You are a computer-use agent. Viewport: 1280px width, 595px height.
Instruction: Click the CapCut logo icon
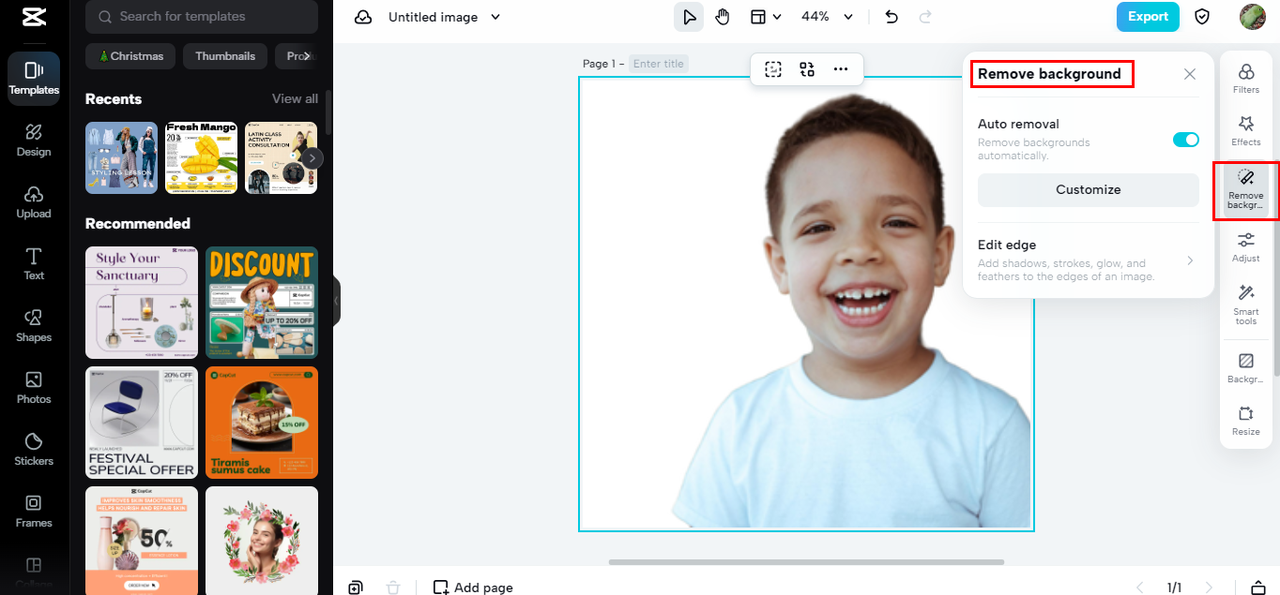pos(33,17)
